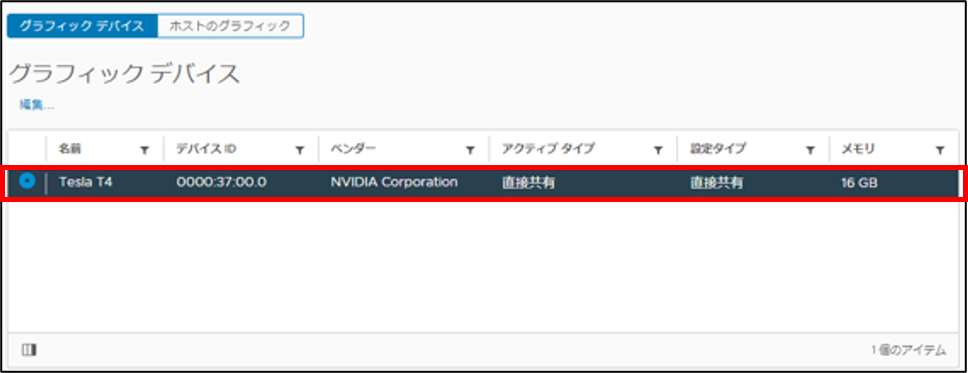Open the 名前 column filter icon
Viewport: 968px width, 373px height.
(144, 149)
